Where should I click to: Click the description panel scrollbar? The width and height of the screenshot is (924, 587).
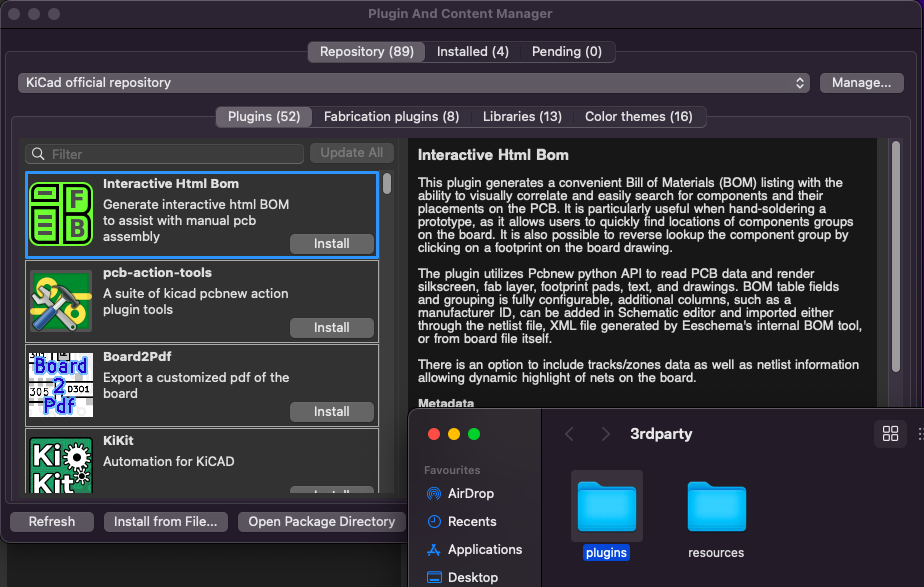(x=896, y=256)
